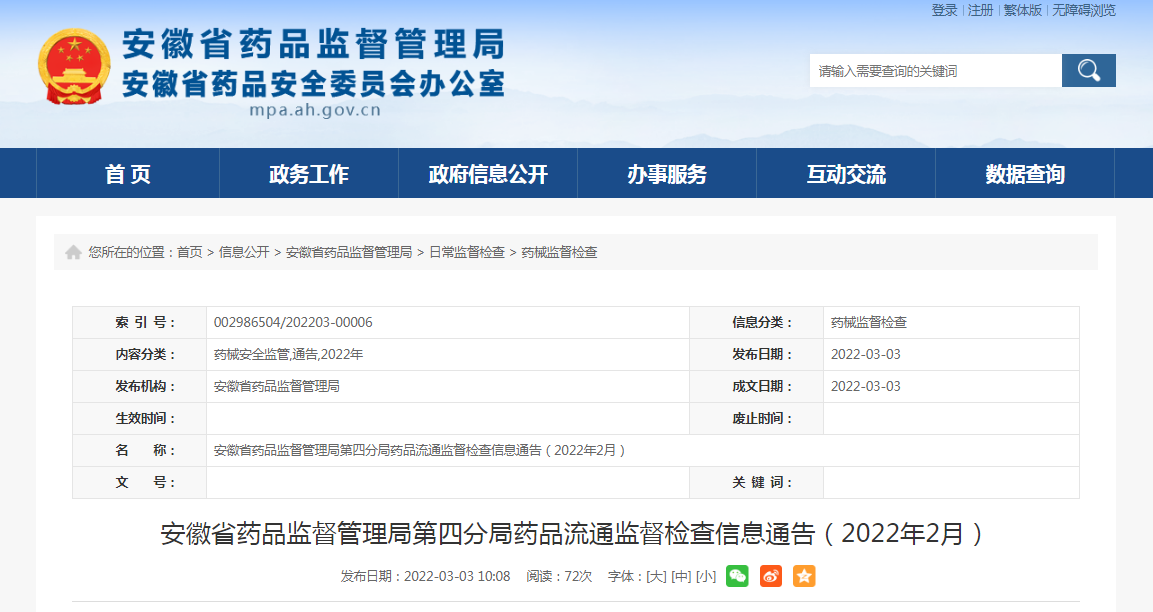This screenshot has width=1153, height=612.
Task: Click the 登录 link
Action: [x=944, y=10]
